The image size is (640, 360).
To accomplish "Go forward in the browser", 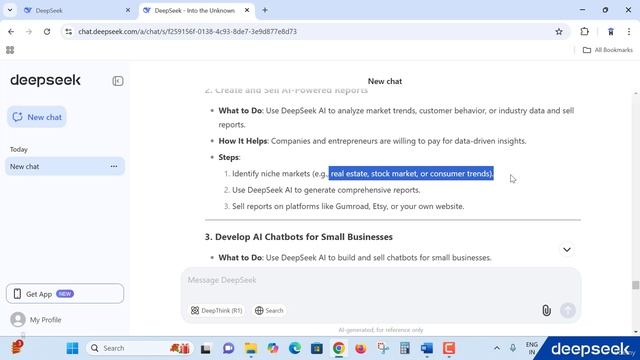I will 29,31.
